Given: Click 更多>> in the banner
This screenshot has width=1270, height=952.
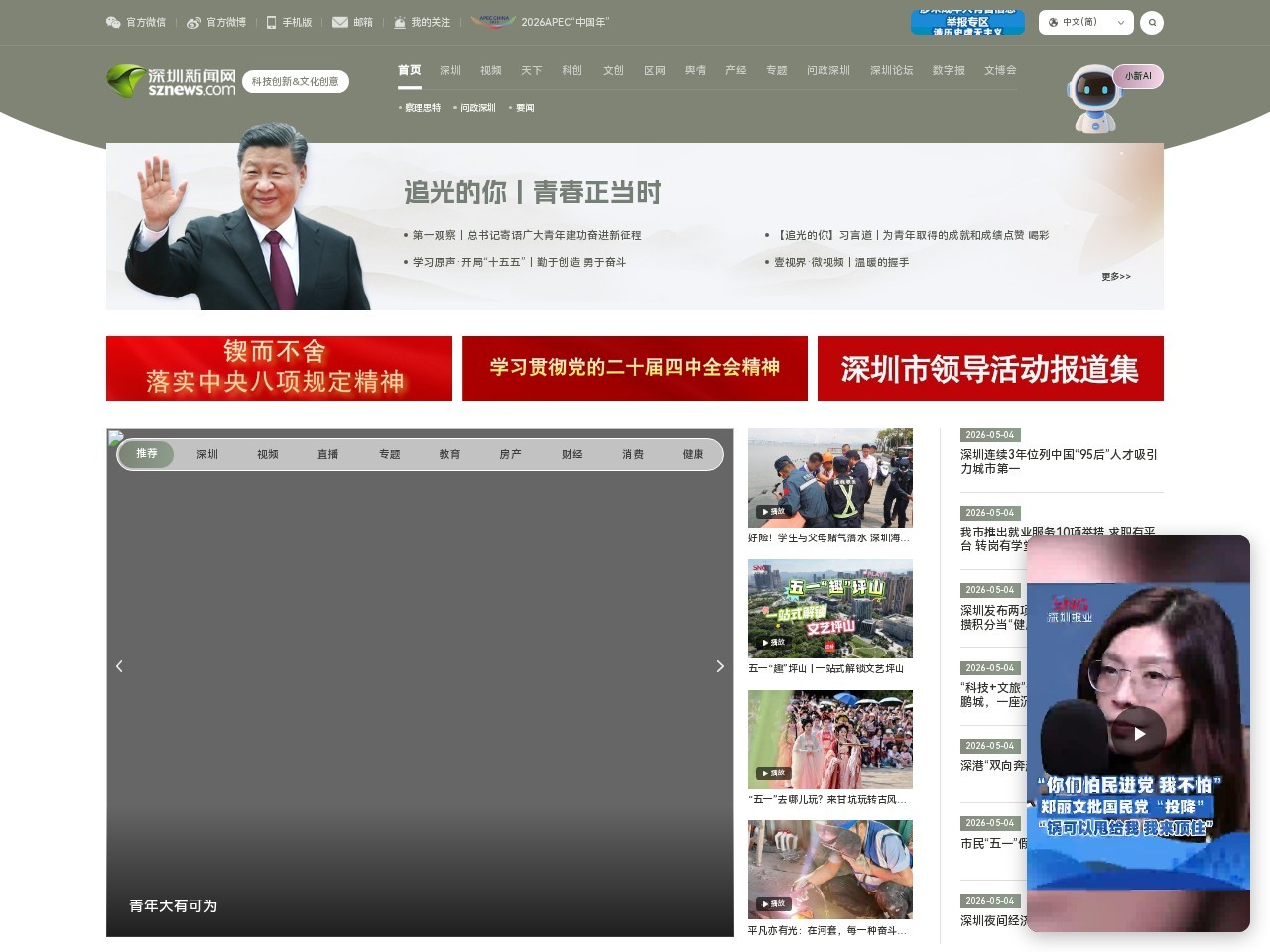Looking at the screenshot, I should click(x=1116, y=277).
